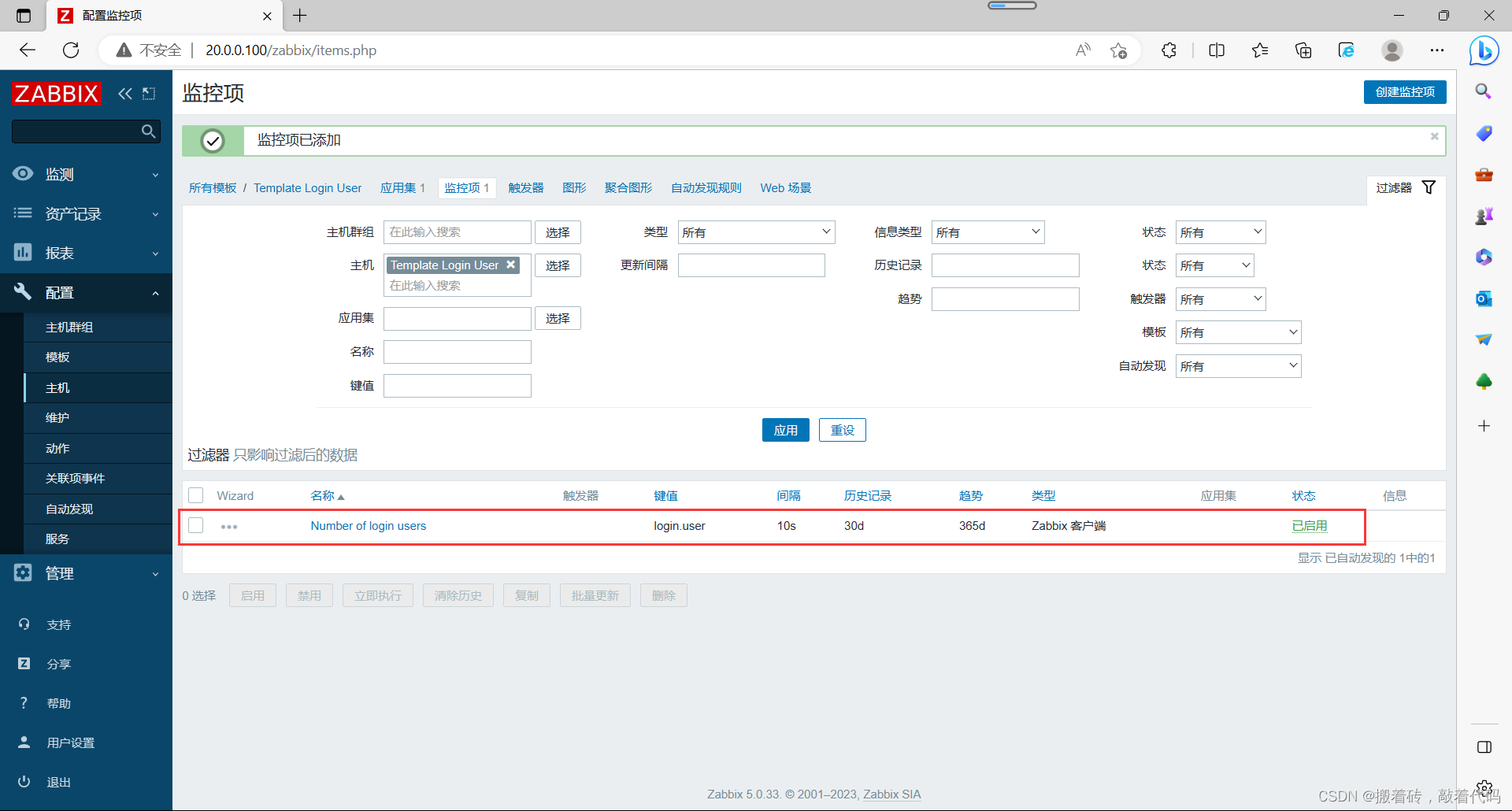Image resolution: width=1512 pixels, height=811 pixels.
Task: Click 选择 next to 主机群组
Action: [558, 232]
